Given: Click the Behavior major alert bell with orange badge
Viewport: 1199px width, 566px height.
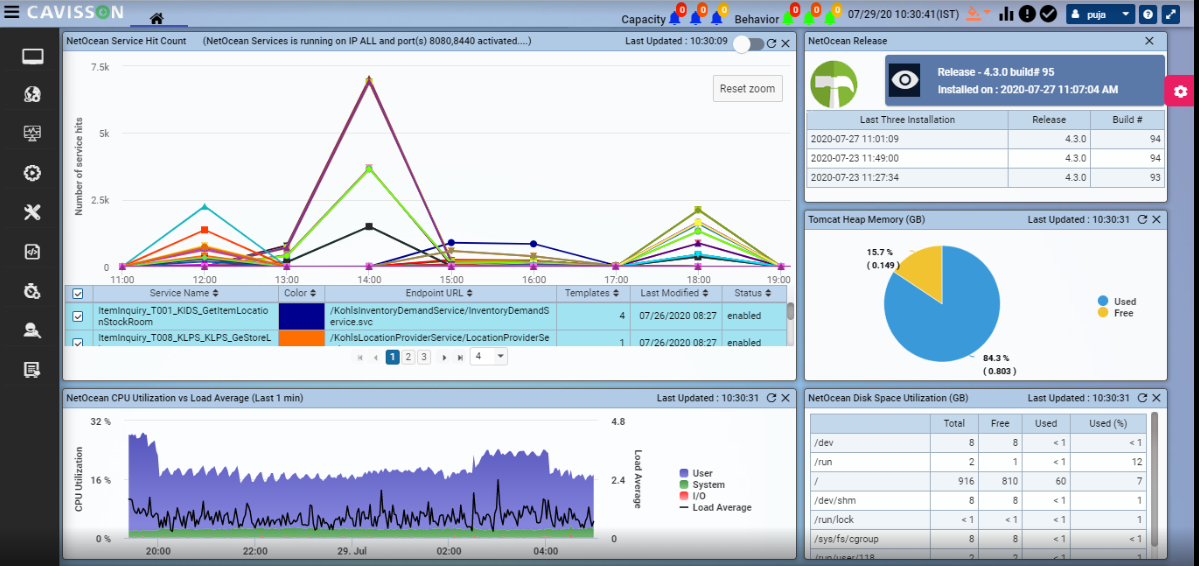Looking at the screenshot, I should click(810, 16).
